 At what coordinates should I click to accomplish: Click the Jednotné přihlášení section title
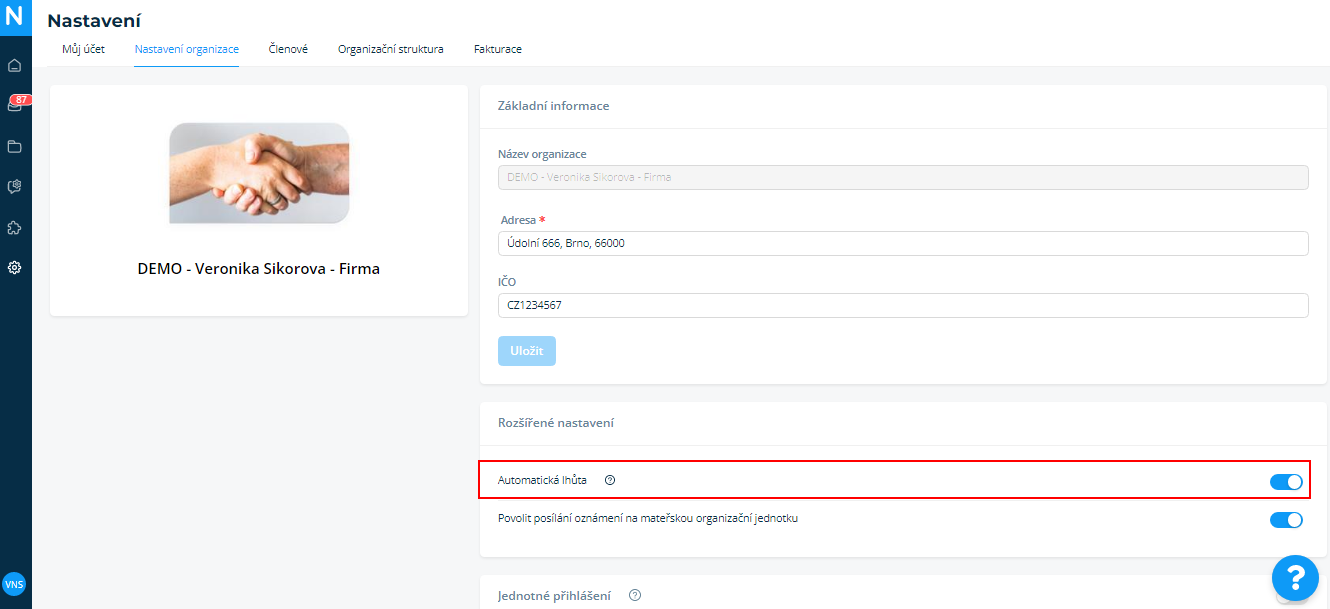(x=556, y=596)
